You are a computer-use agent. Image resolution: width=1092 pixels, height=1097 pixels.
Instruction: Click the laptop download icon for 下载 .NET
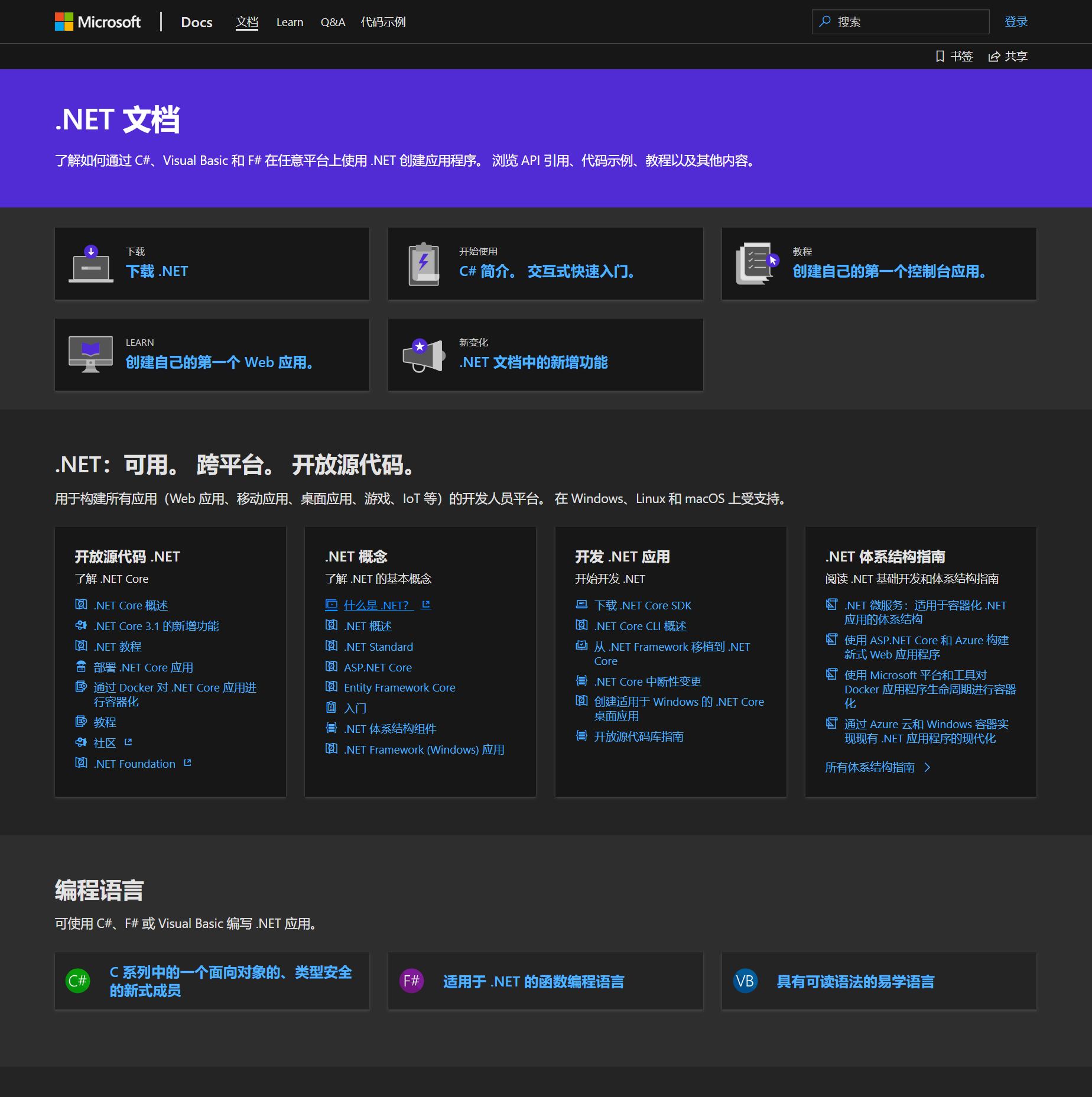click(x=90, y=264)
